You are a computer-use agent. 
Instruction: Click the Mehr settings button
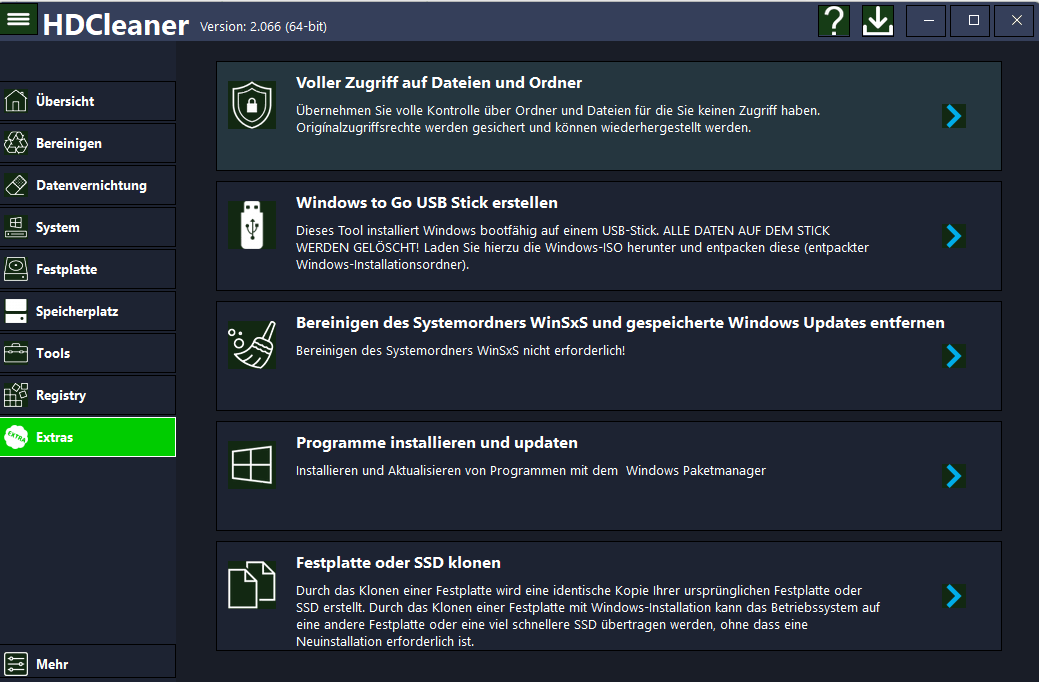point(88,664)
